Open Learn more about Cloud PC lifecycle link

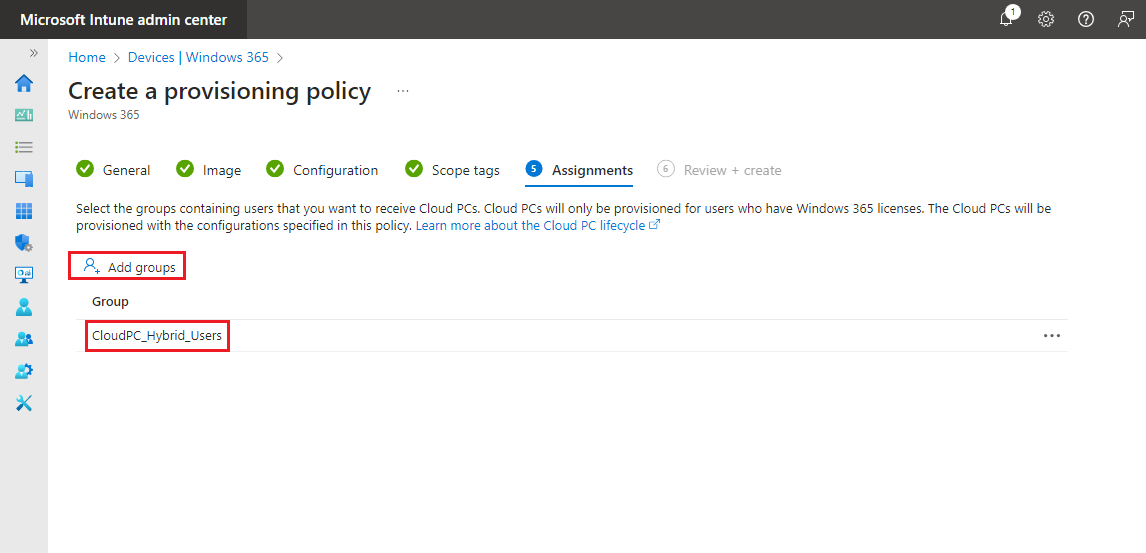click(x=538, y=226)
